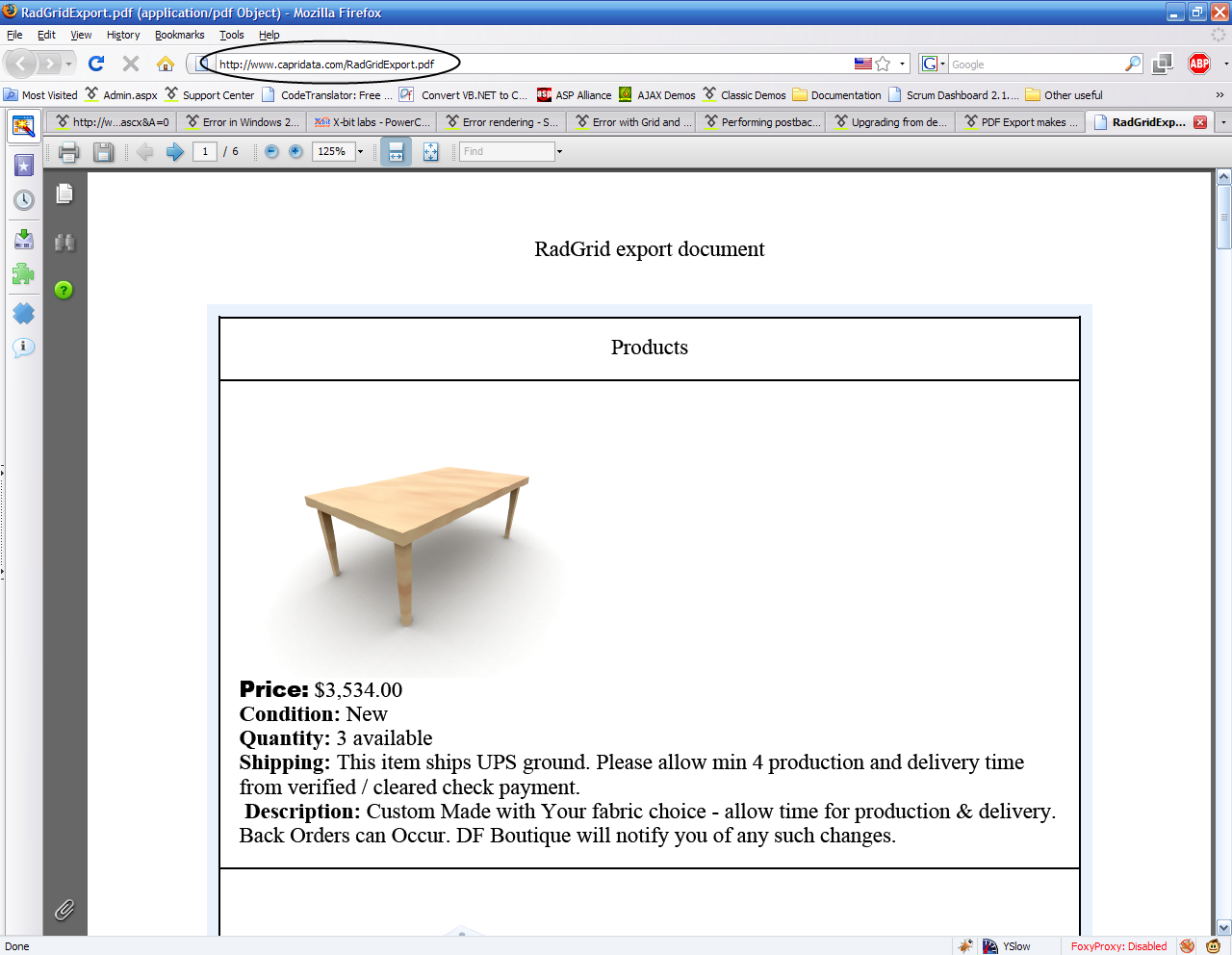
Task: Open the PDF search binoculars panel
Action: (x=64, y=243)
